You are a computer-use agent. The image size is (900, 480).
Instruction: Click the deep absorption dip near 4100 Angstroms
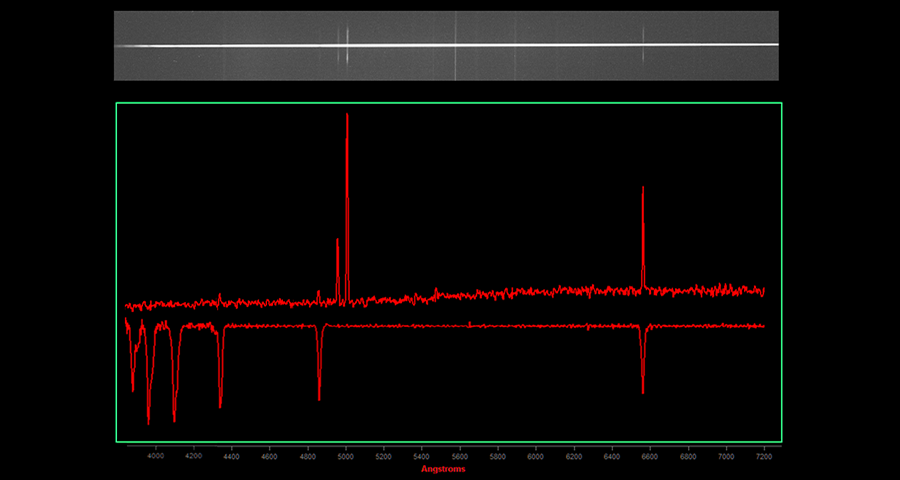[x=174, y=419]
